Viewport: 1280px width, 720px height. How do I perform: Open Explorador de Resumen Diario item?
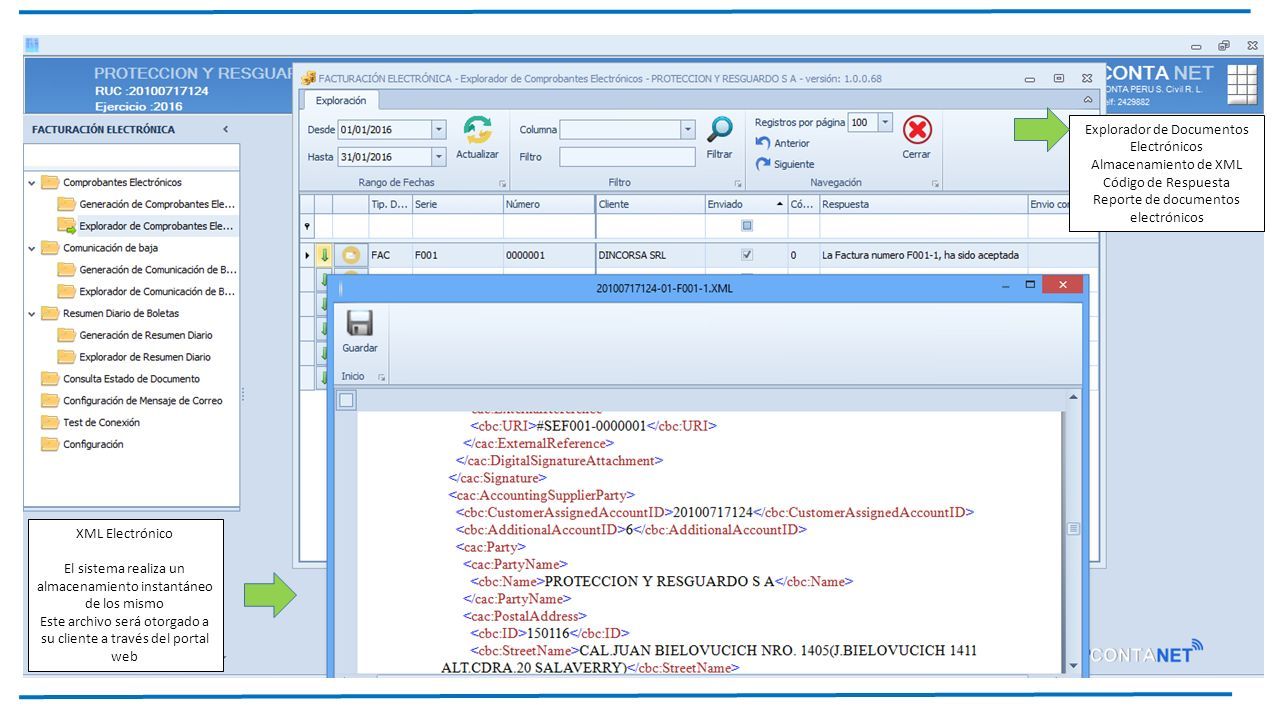click(x=145, y=357)
